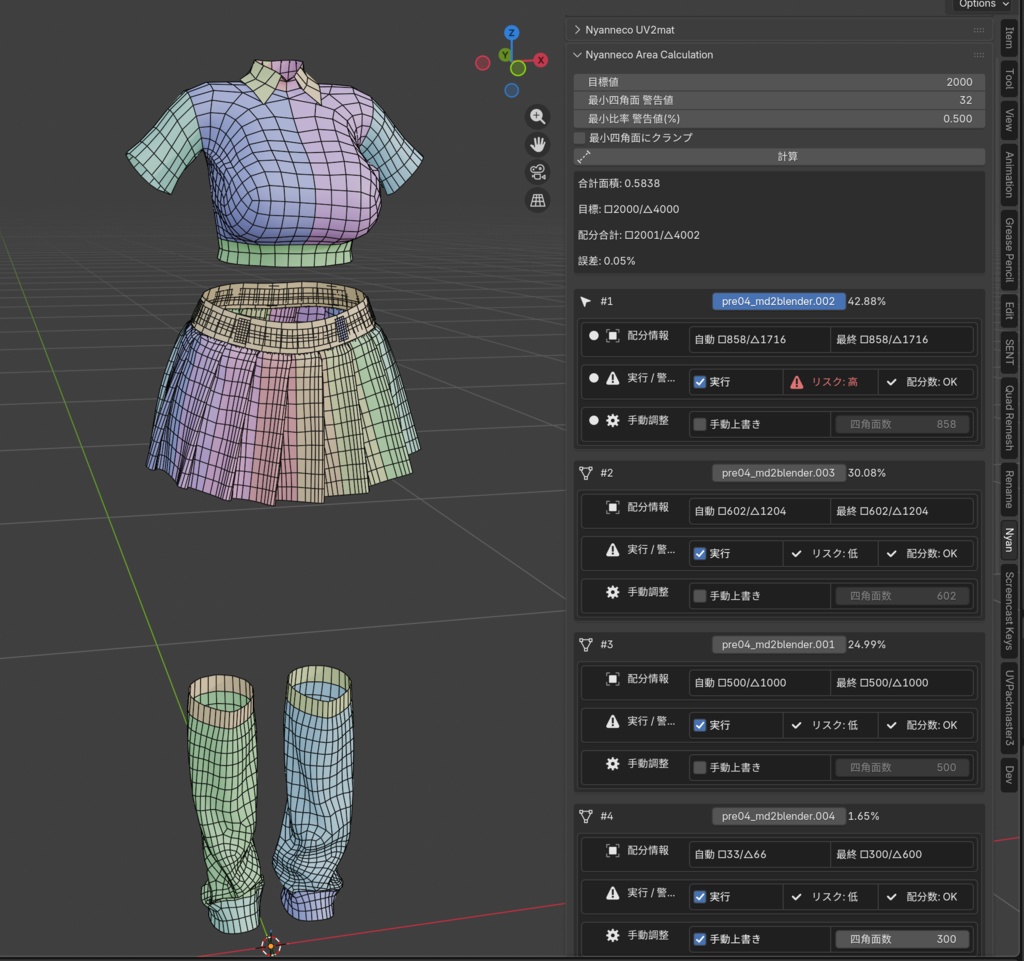Click the viewport zoom magnifier icon
1024x961 pixels.
(538, 117)
